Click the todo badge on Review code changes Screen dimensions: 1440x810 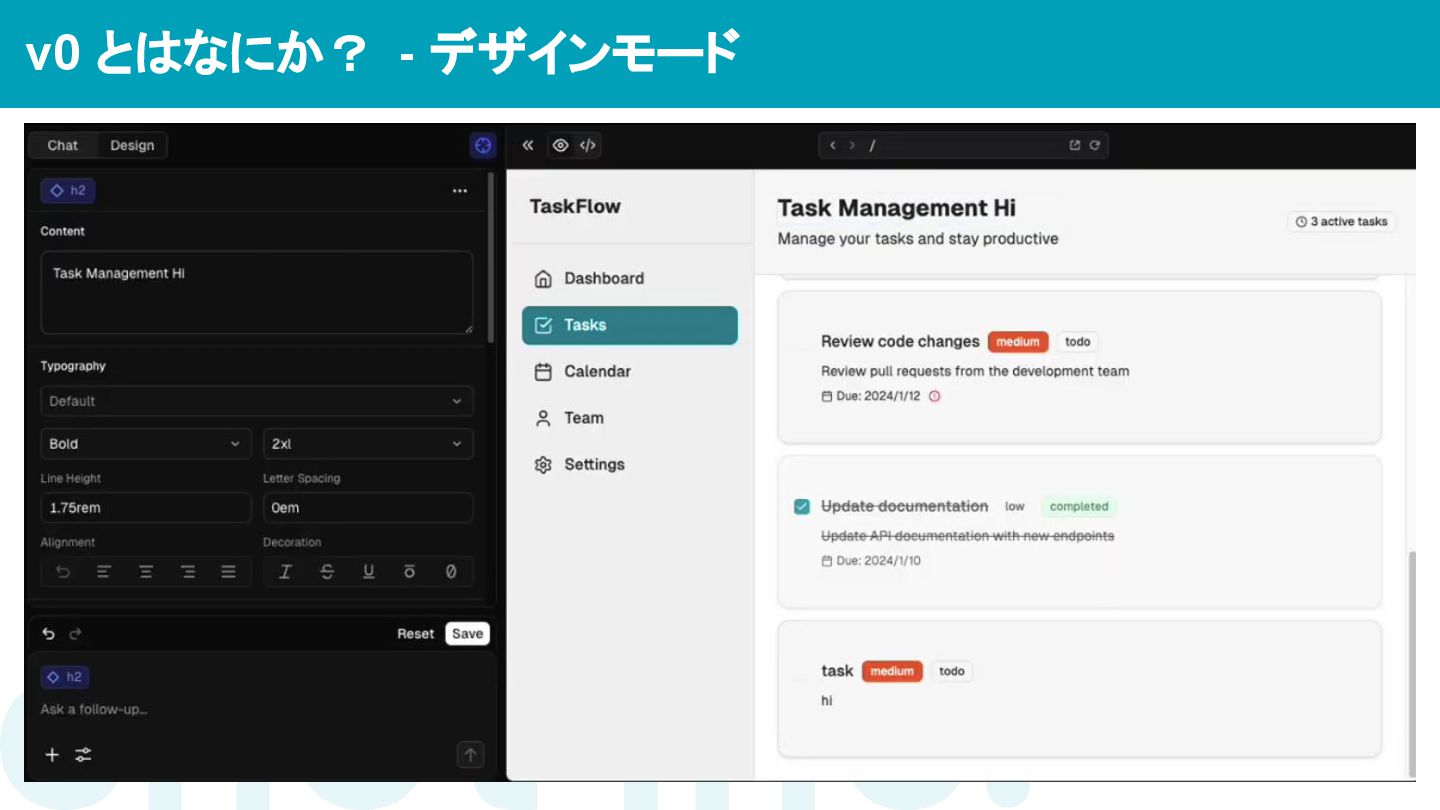[1077, 342]
